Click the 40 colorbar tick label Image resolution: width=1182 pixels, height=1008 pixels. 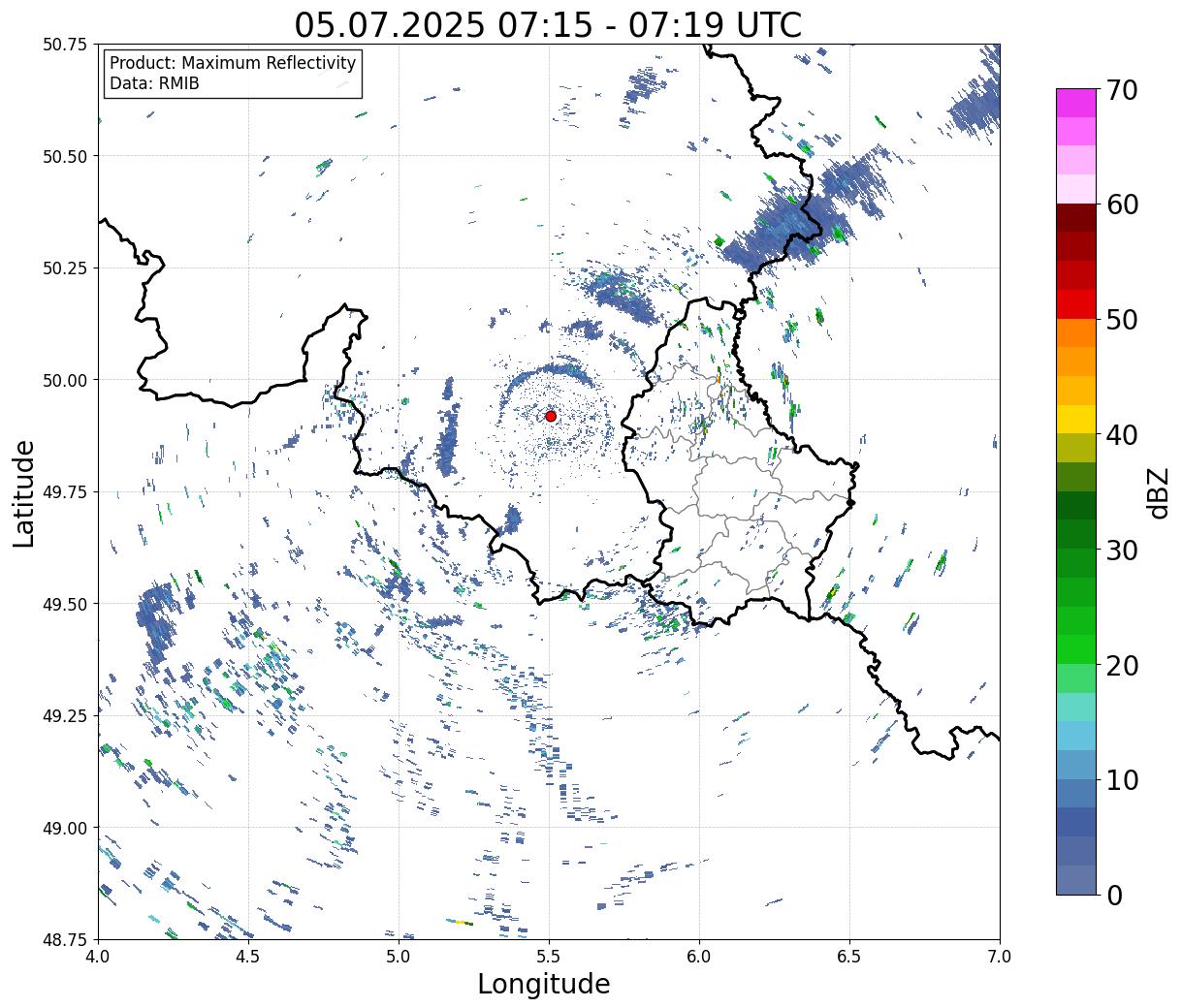pyautogui.click(x=1121, y=434)
